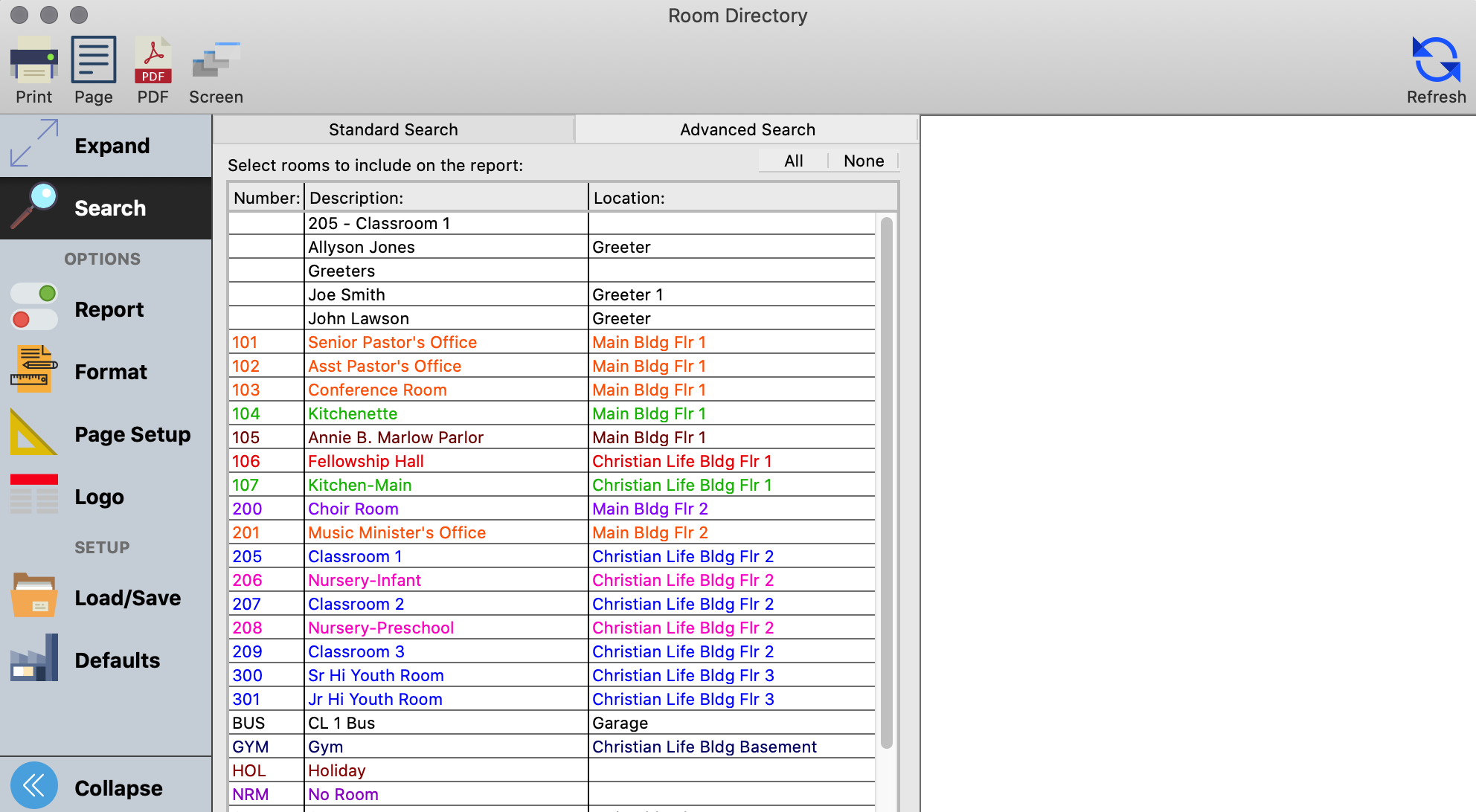Refresh the room directory
The height and width of the screenshot is (812, 1476).
coord(1436,71)
